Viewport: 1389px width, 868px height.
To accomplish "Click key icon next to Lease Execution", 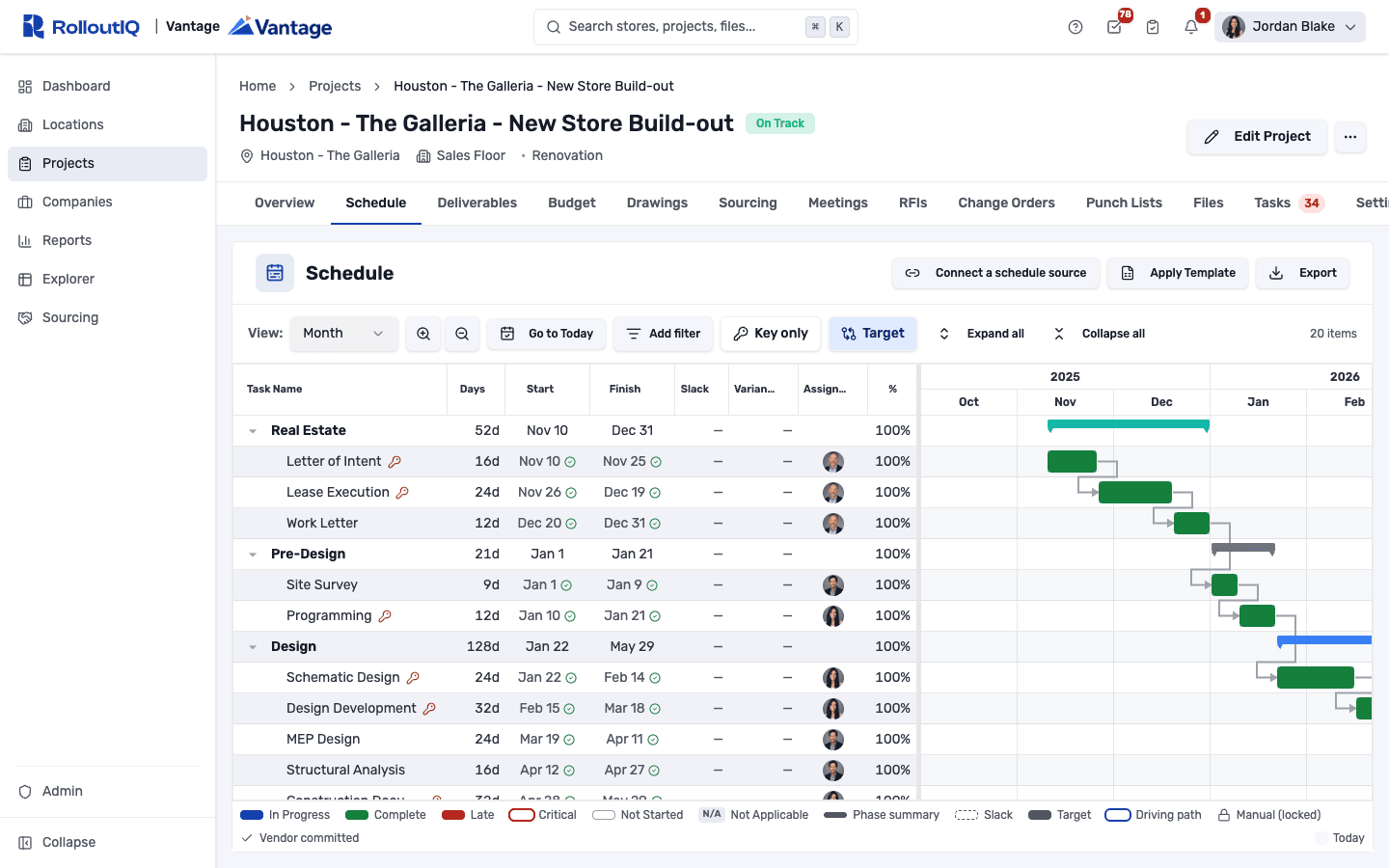I will [x=402, y=493].
